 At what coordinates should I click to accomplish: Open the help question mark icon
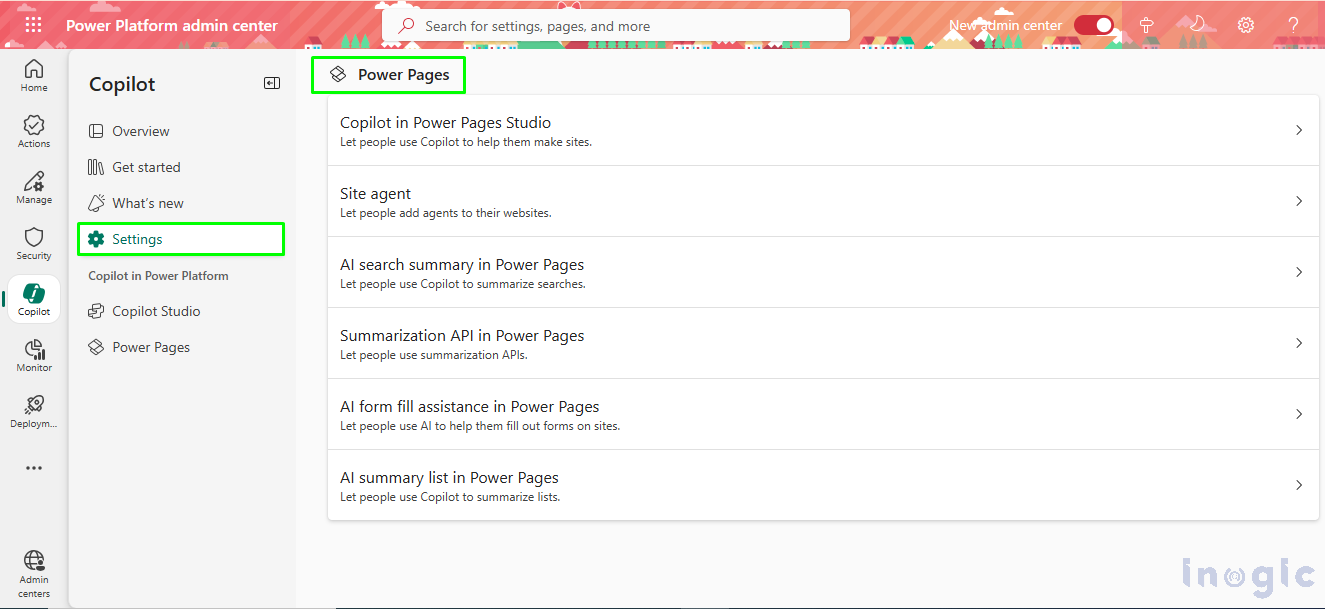[x=1294, y=25]
